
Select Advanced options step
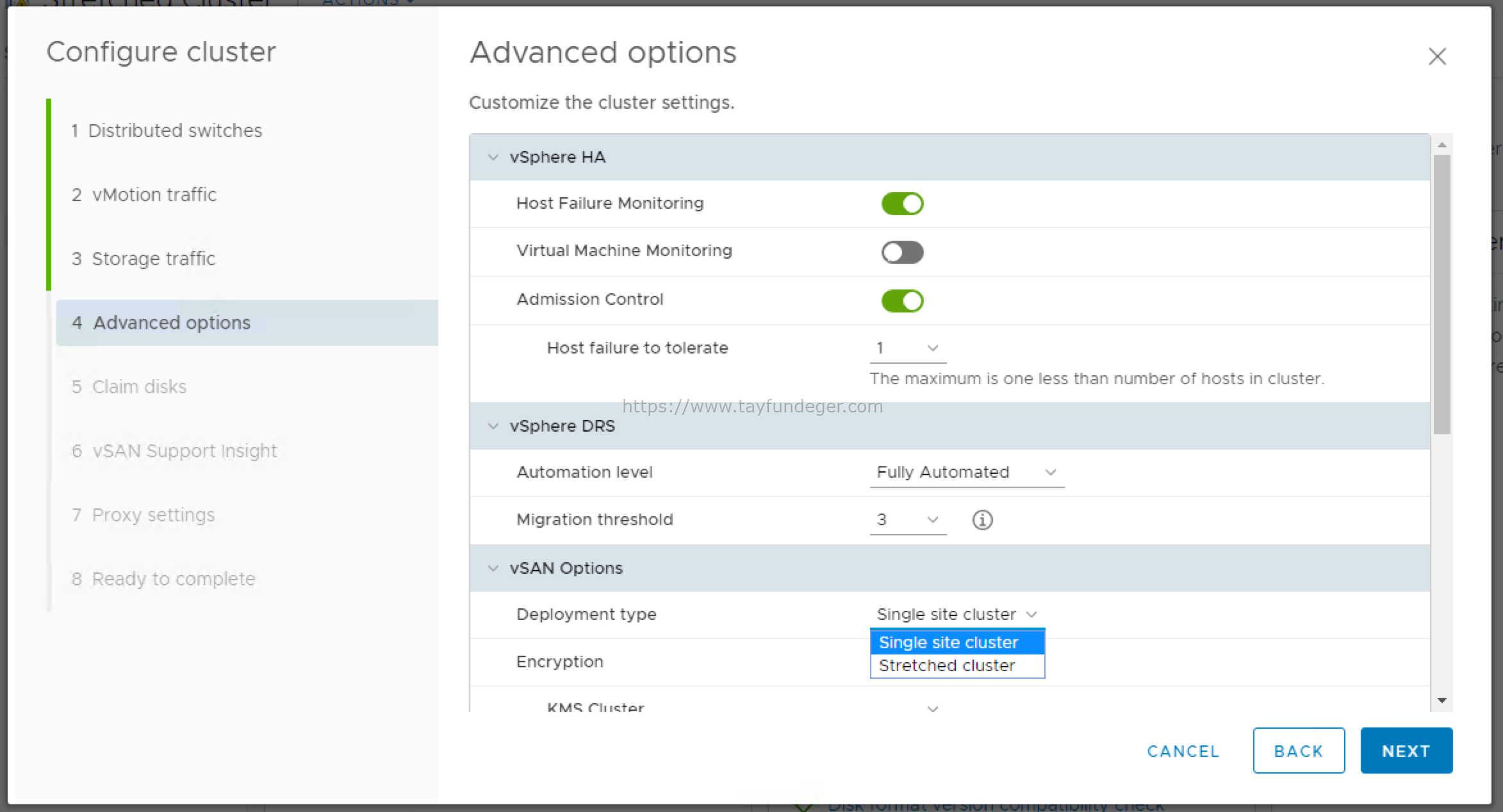(x=247, y=323)
